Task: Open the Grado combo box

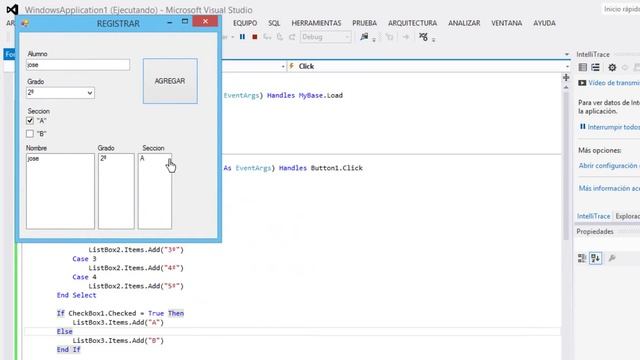Action: (x=60, y=93)
